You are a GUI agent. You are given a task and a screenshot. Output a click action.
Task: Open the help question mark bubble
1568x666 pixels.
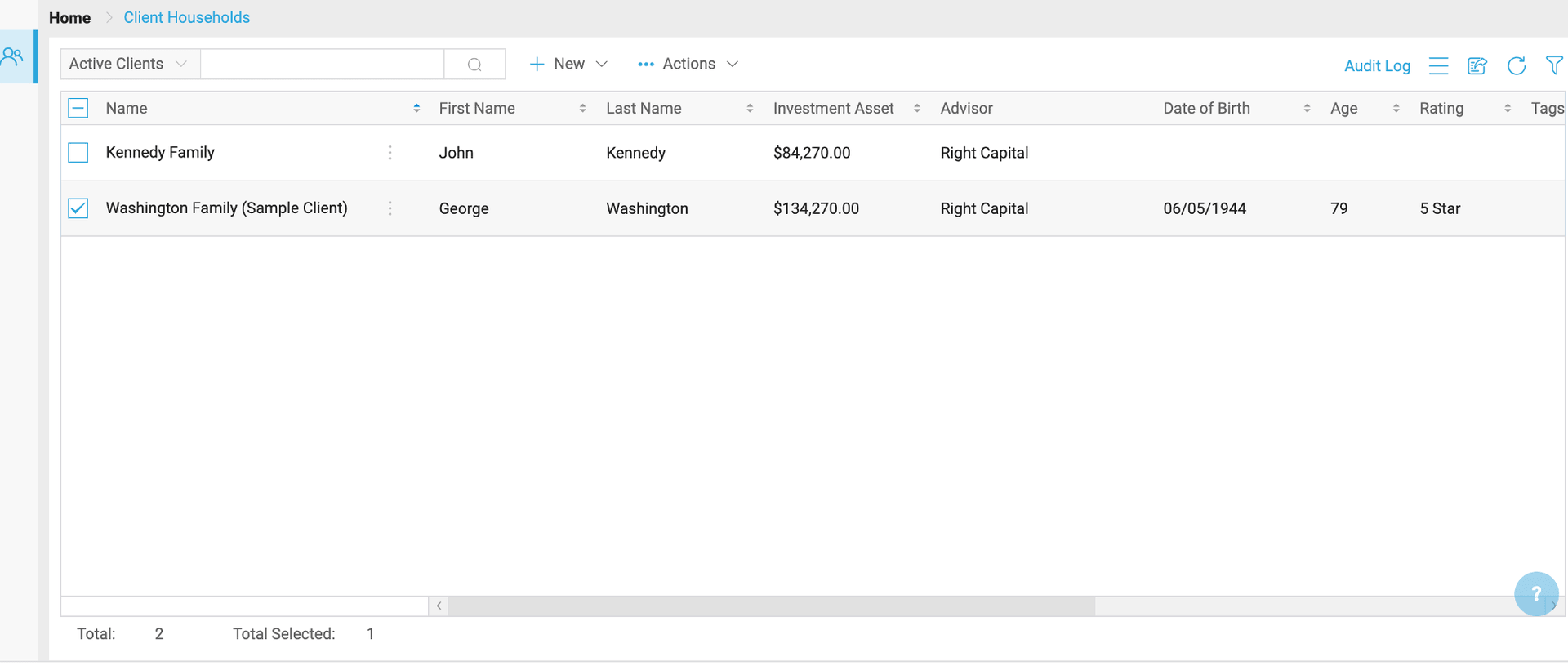tap(1535, 593)
